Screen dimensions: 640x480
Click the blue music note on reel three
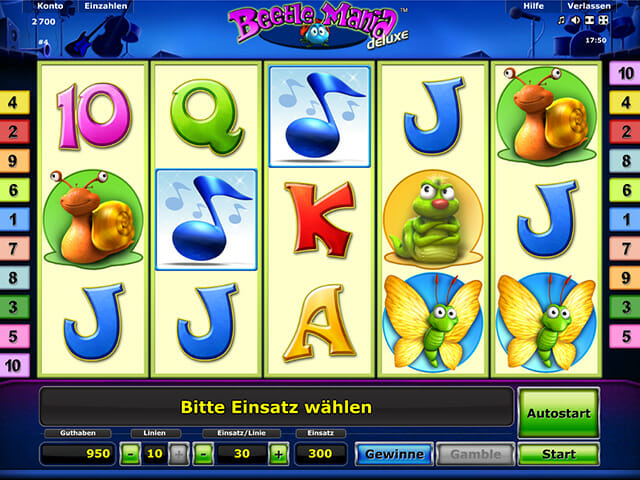point(320,116)
